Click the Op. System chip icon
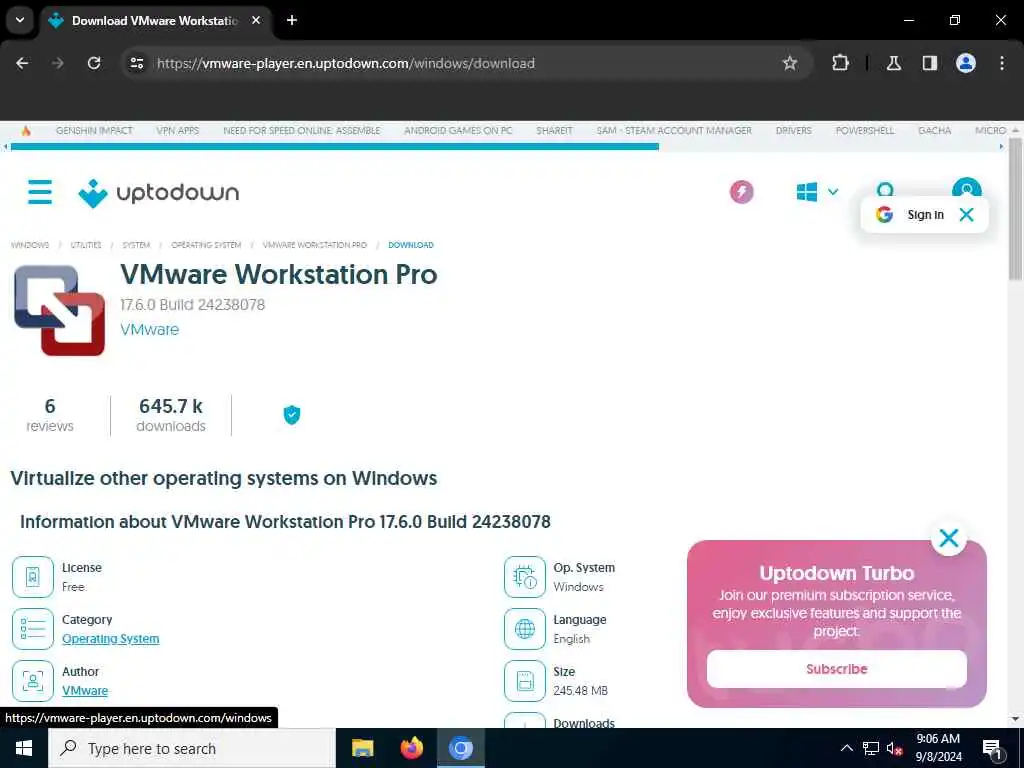Screen dimensions: 1024x768 [x=524, y=577]
